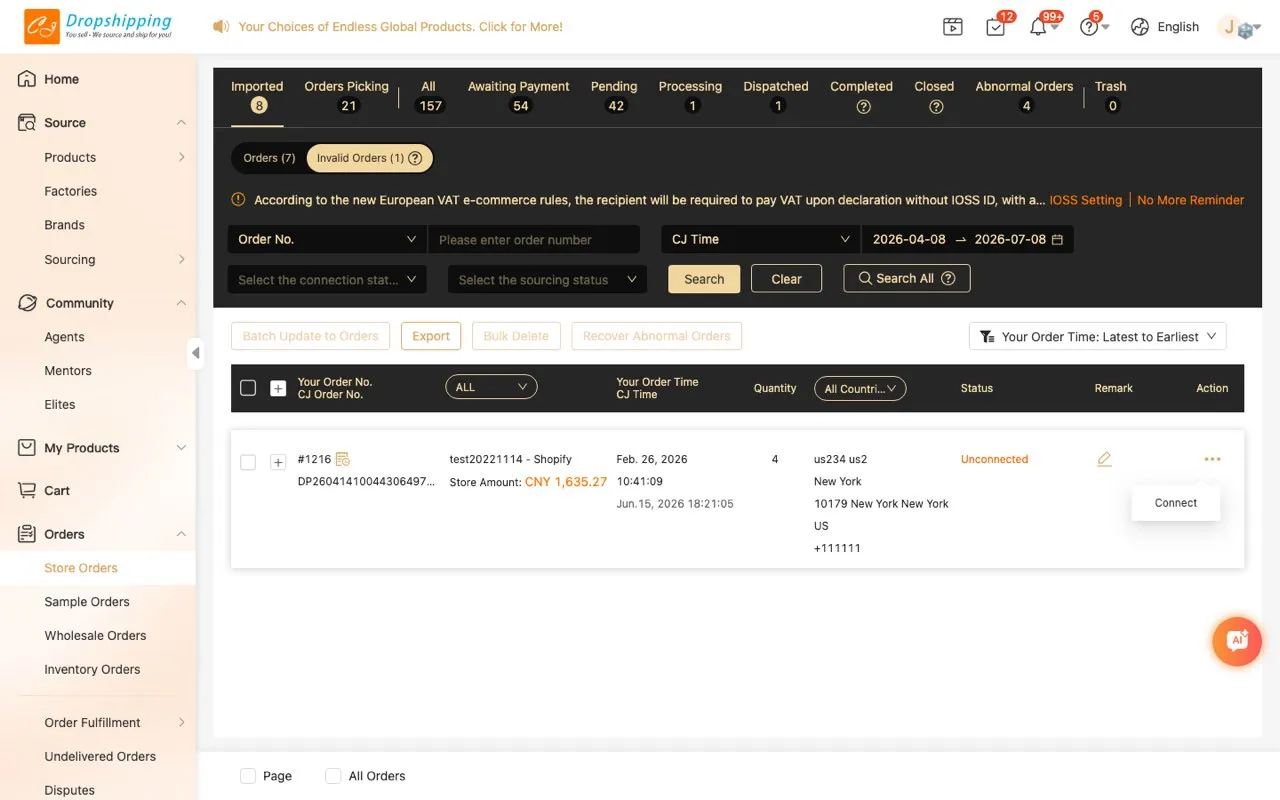This screenshot has height=800, width=1280.
Task: Select the Orders (7) sub-tab
Action: [x=269, y=158]
